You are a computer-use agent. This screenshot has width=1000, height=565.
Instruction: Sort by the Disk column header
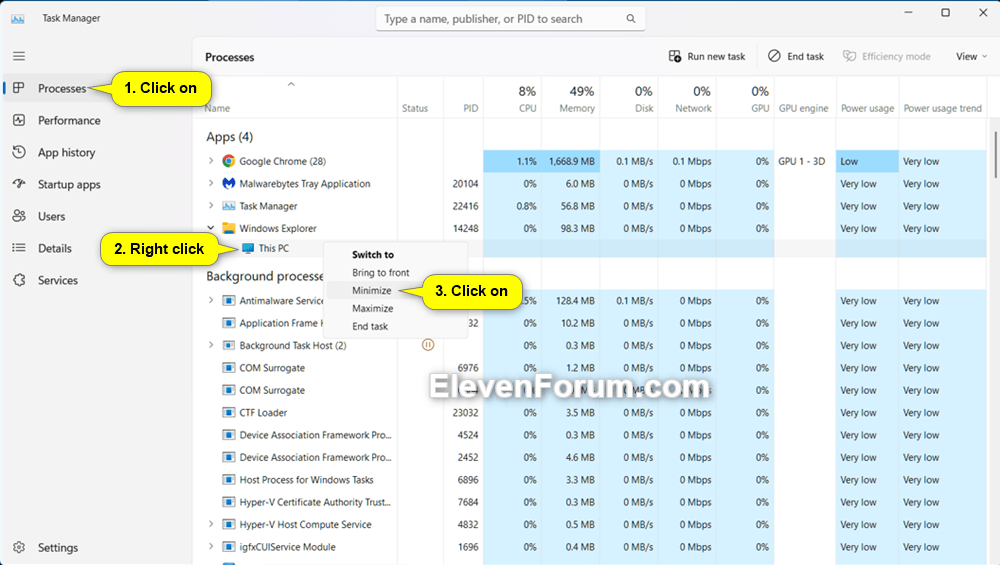click(x=628, y=98)
